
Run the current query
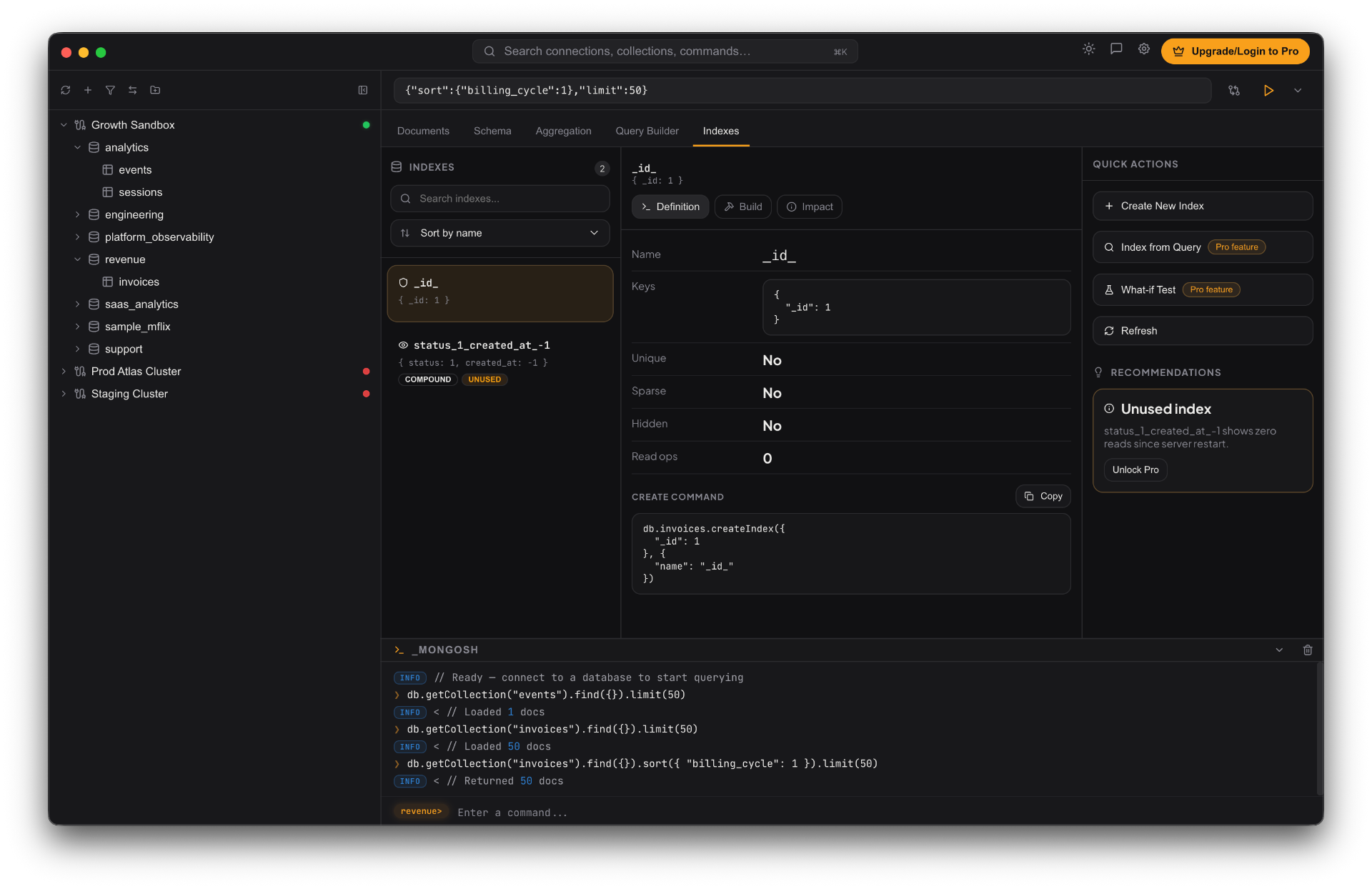(x=1268, y=91)
